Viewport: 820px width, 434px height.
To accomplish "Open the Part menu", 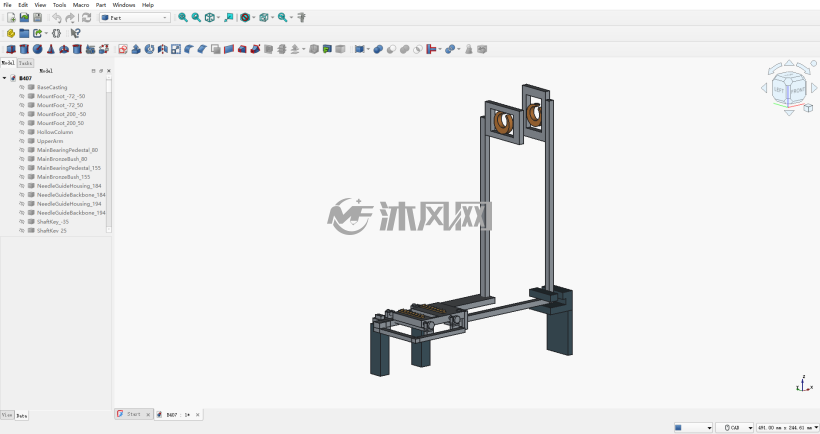I will 101,5.
